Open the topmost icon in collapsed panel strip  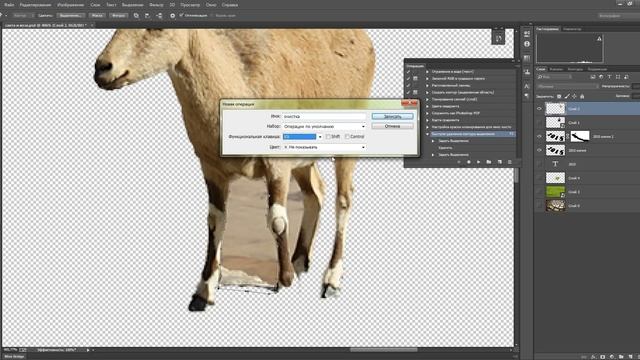point(527,33)
